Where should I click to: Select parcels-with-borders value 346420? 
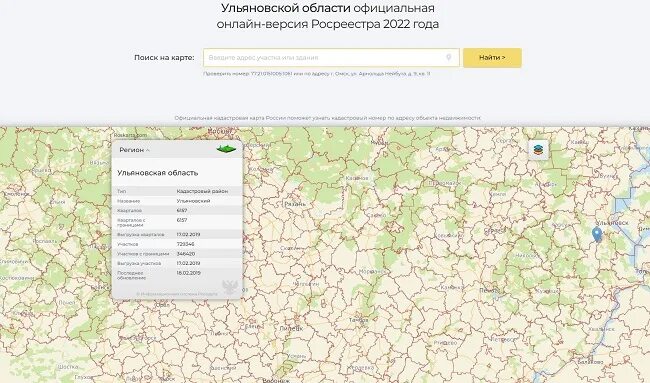185,254
